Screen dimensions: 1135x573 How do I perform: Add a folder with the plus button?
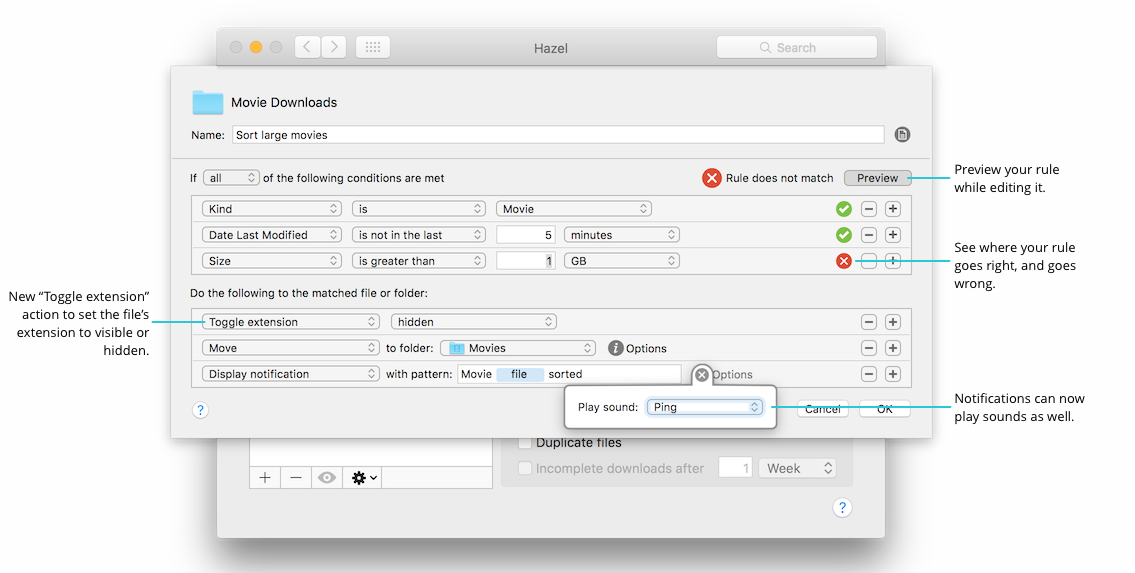[x=265, y=478]
